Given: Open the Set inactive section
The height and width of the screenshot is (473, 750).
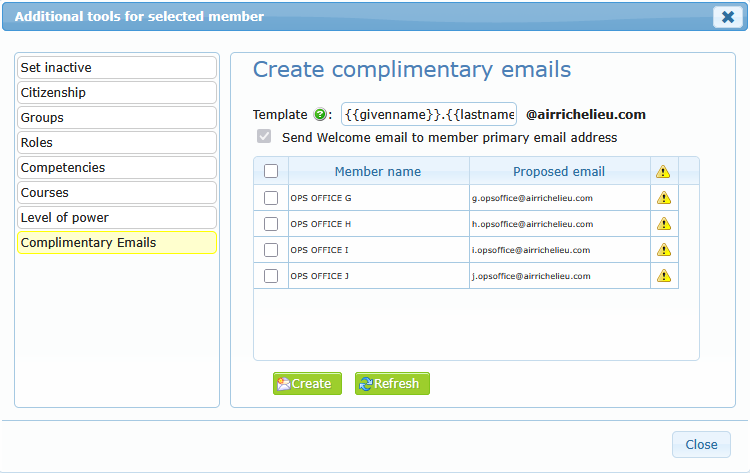Looking at the screenshot, I should tap(117, 68).
